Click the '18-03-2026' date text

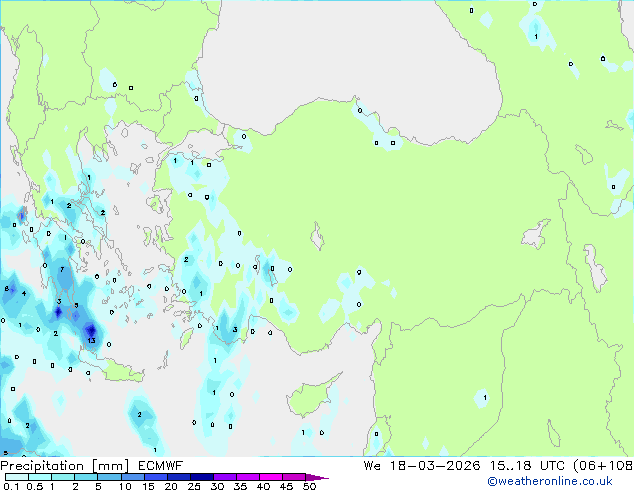[x=435, y=466]
